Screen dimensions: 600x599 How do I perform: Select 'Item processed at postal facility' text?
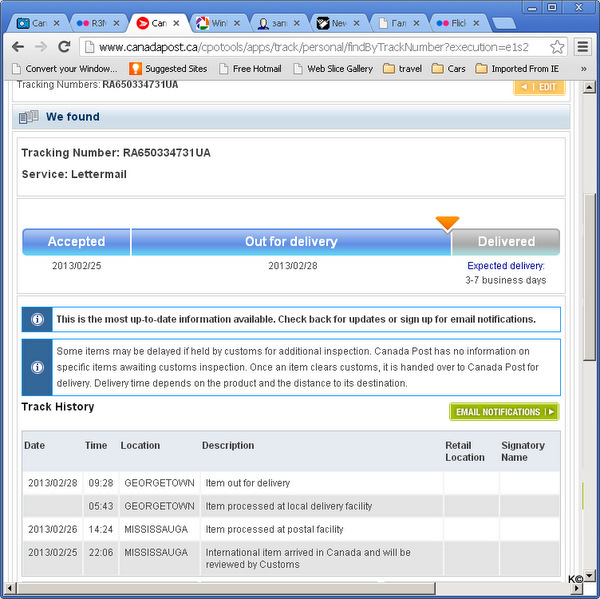click(x=274, y=529)
